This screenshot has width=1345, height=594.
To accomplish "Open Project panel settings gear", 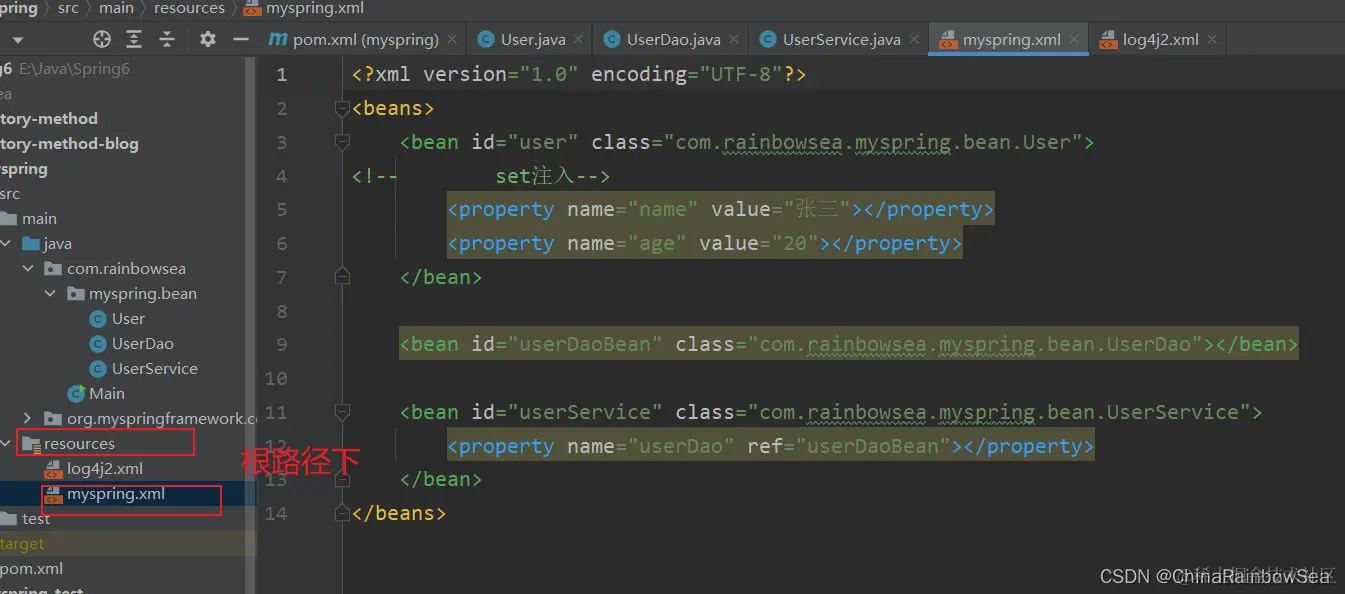I will (207, 39).
